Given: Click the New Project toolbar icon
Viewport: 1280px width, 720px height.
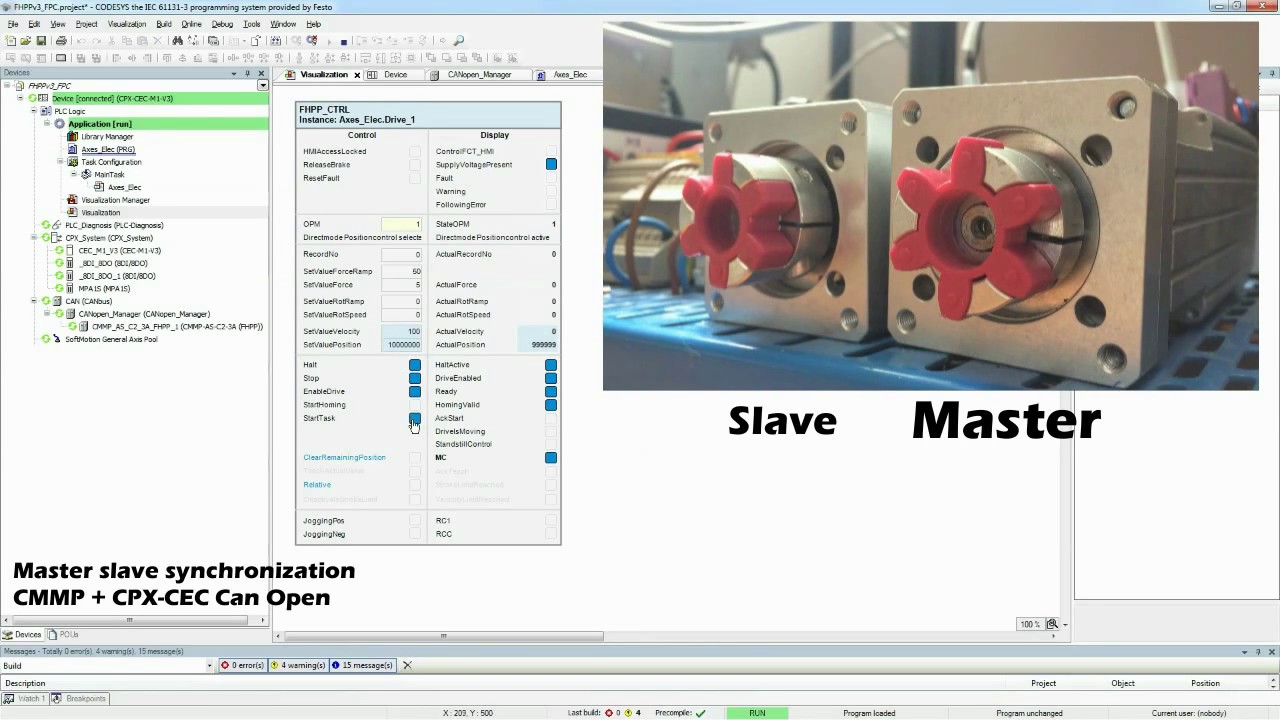Looking at the screenshot, I should [10, 41].
